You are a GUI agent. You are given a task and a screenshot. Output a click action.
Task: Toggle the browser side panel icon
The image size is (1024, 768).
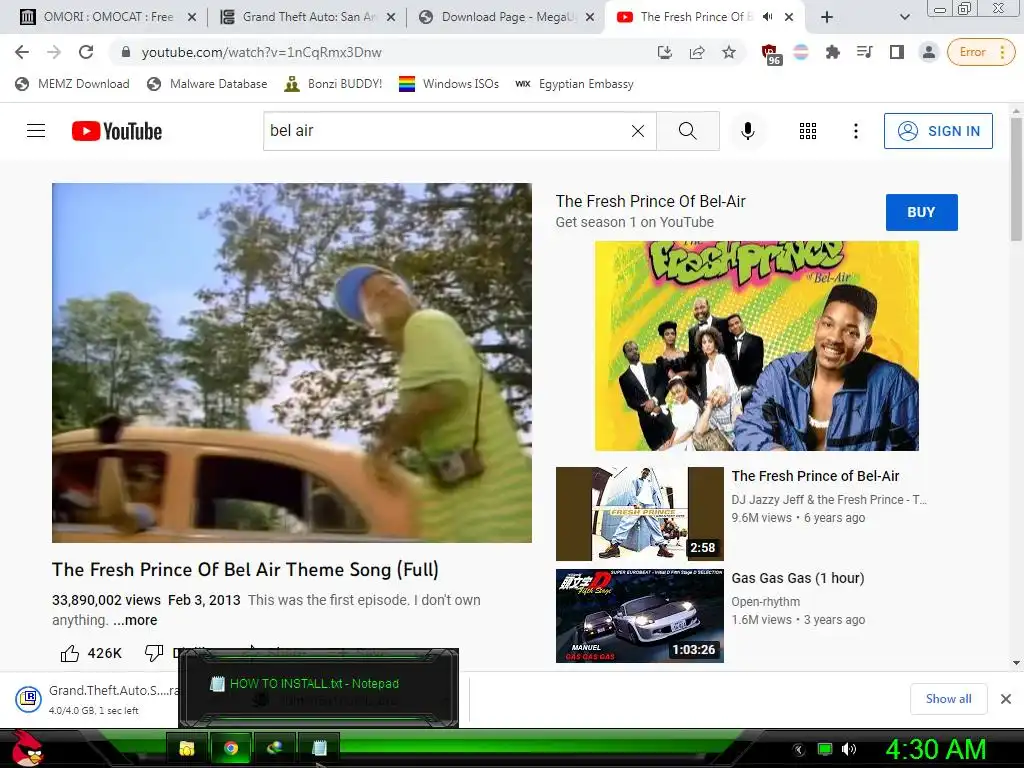[x=897, y=52]
